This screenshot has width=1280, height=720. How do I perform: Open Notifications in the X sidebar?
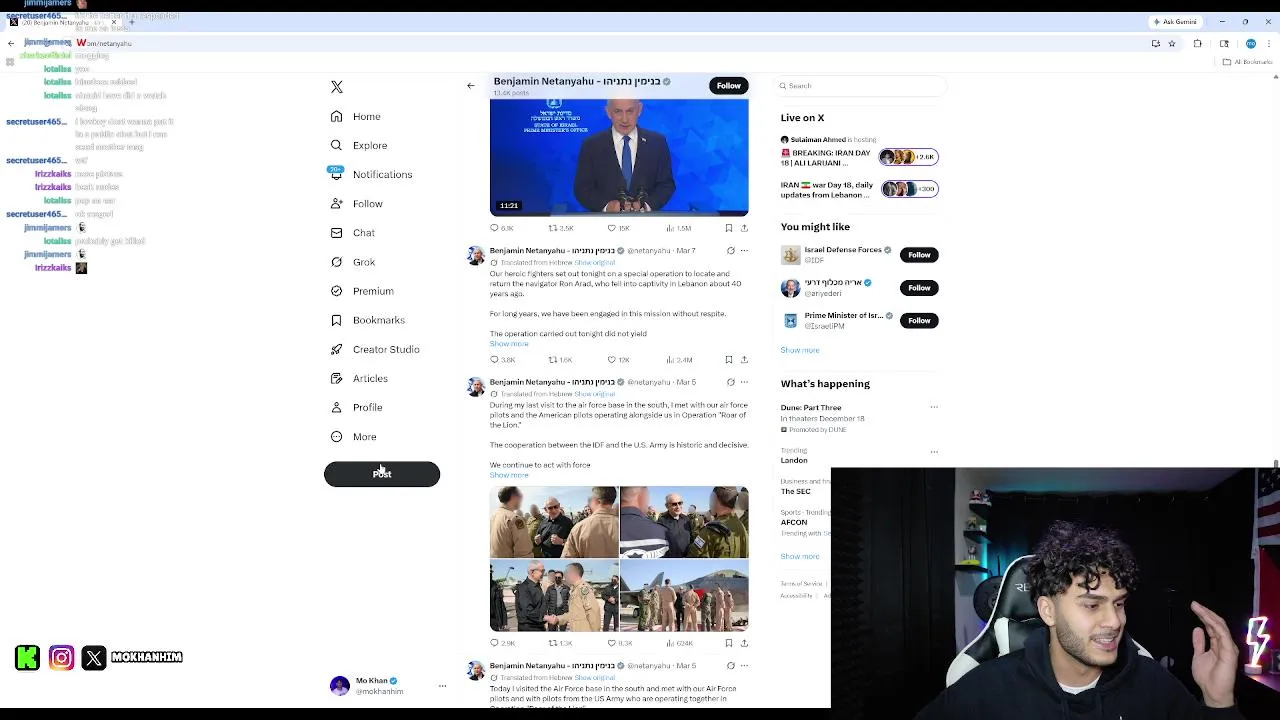(x=371, y=175)
